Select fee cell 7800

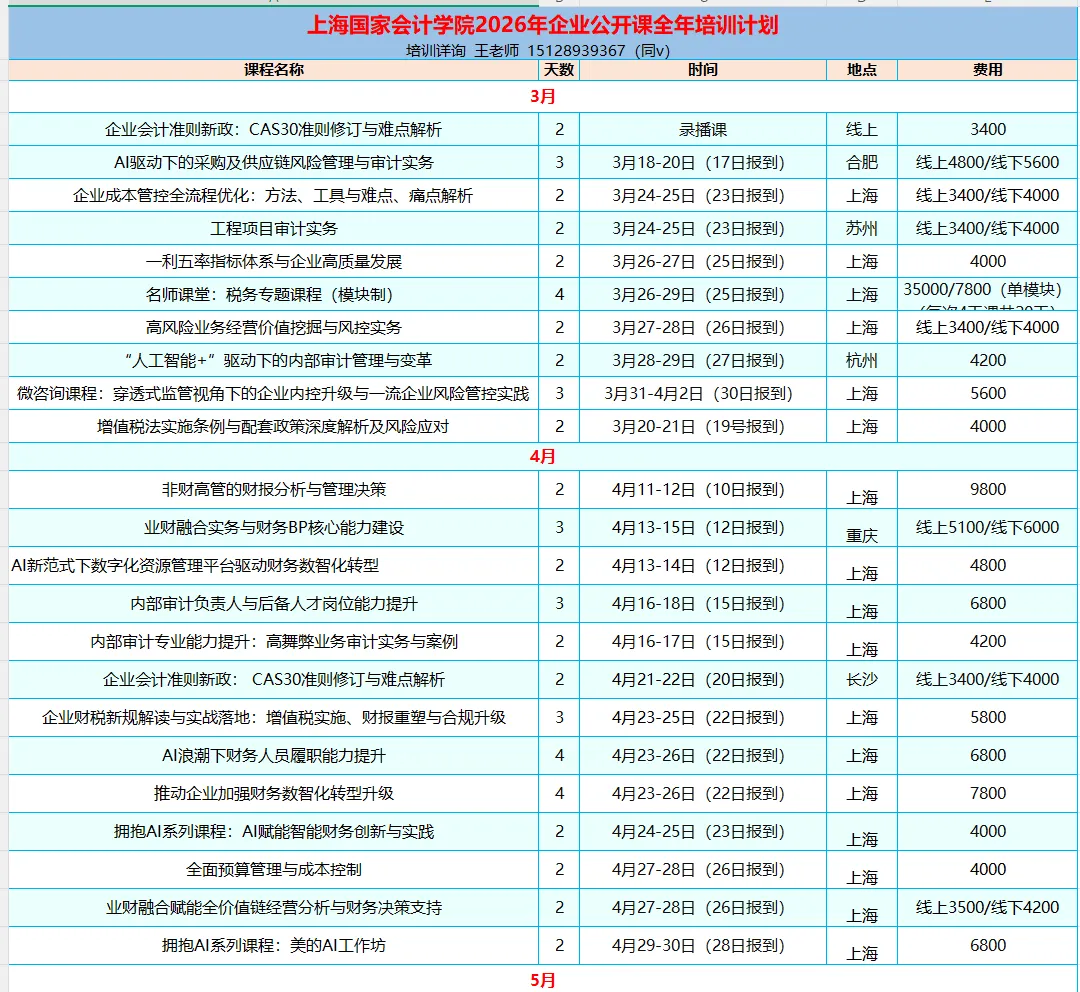pos(988,794)
